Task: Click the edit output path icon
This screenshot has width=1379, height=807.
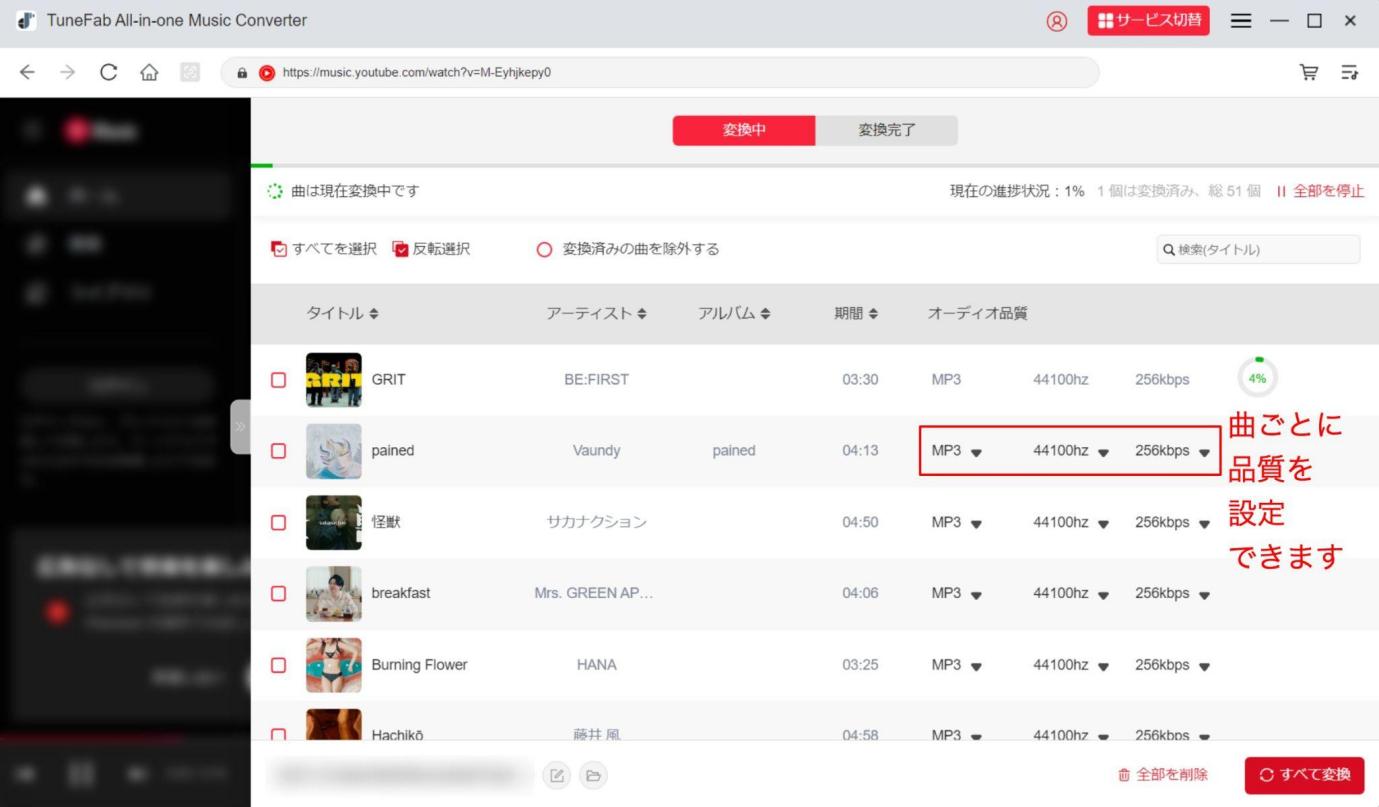Action: tap(555, 775)
